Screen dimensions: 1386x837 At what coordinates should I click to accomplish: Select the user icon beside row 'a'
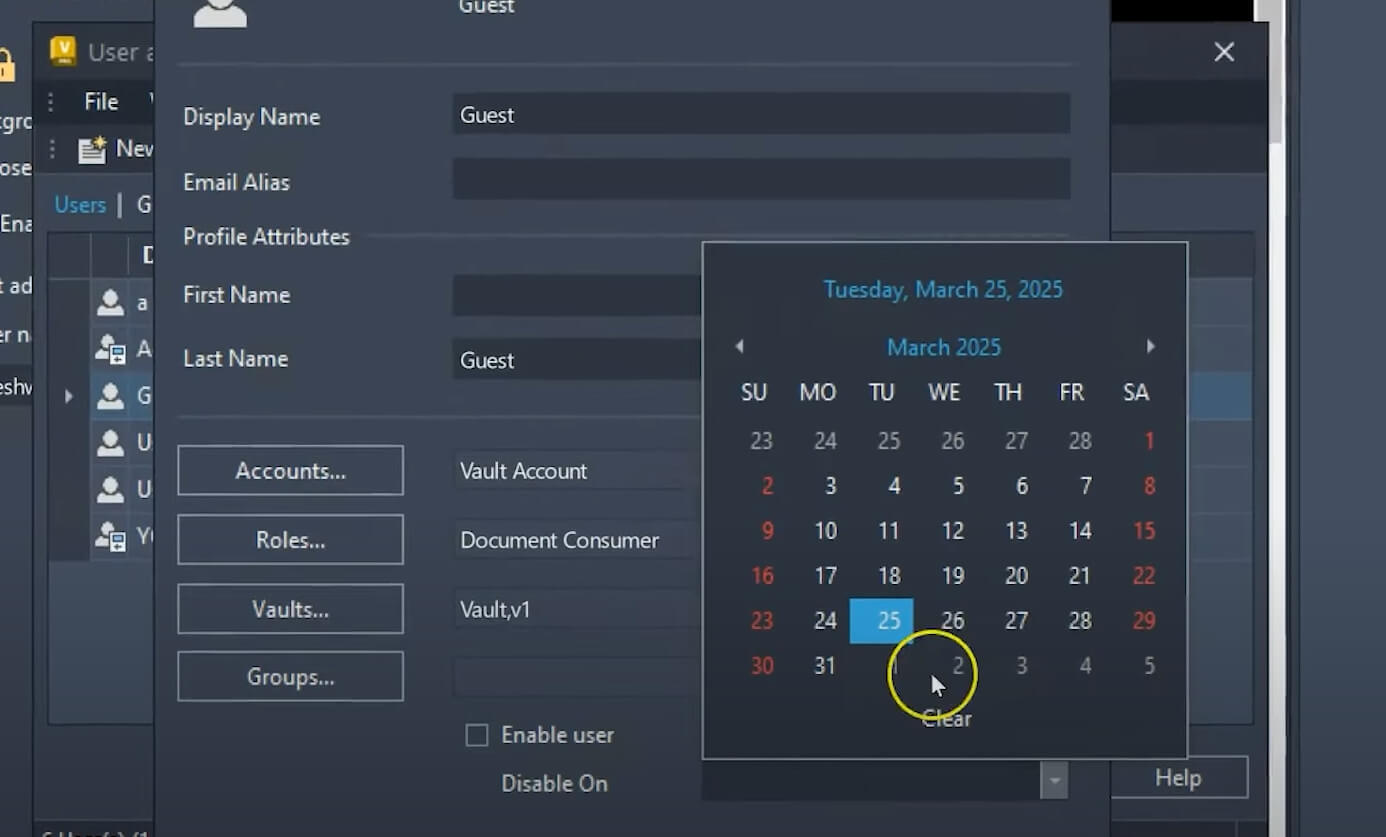(x=110, y=302)
